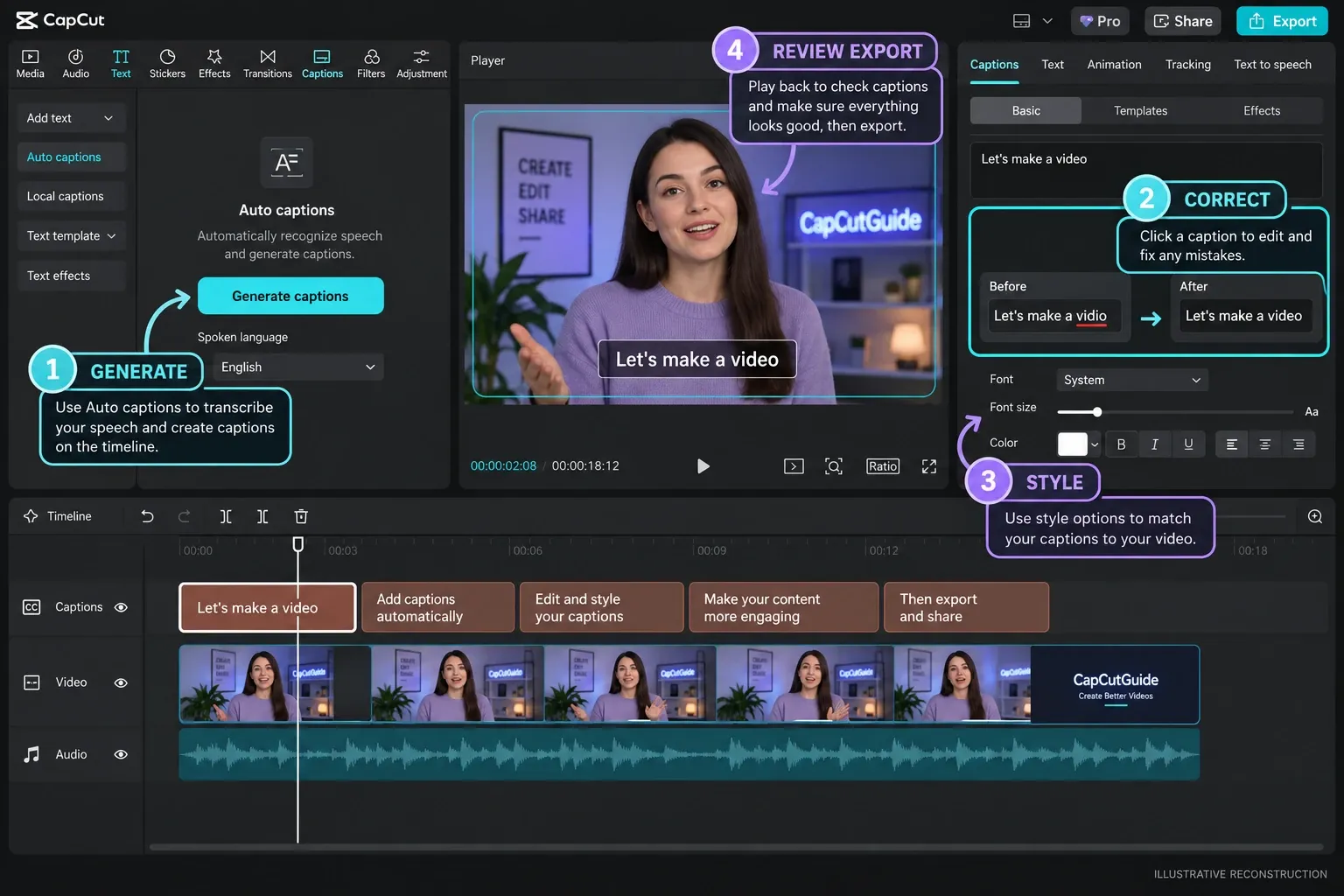
Task: Open the color swatch dropdown arrow
Action: [1095, 444]
